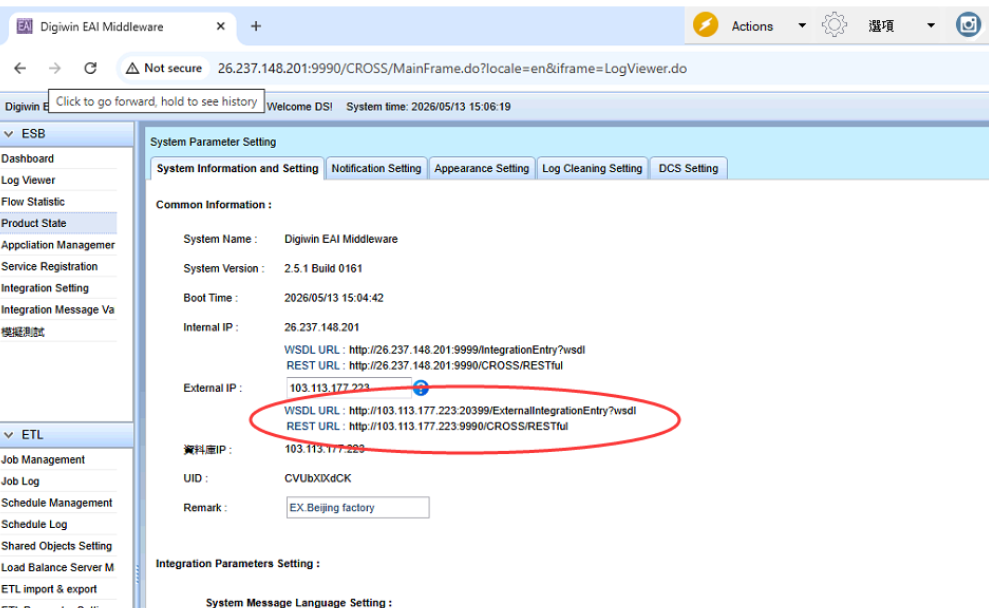989x608 pixels.
Task: Open 模擬測試 in sidebar
Action: tap(23, 332)
